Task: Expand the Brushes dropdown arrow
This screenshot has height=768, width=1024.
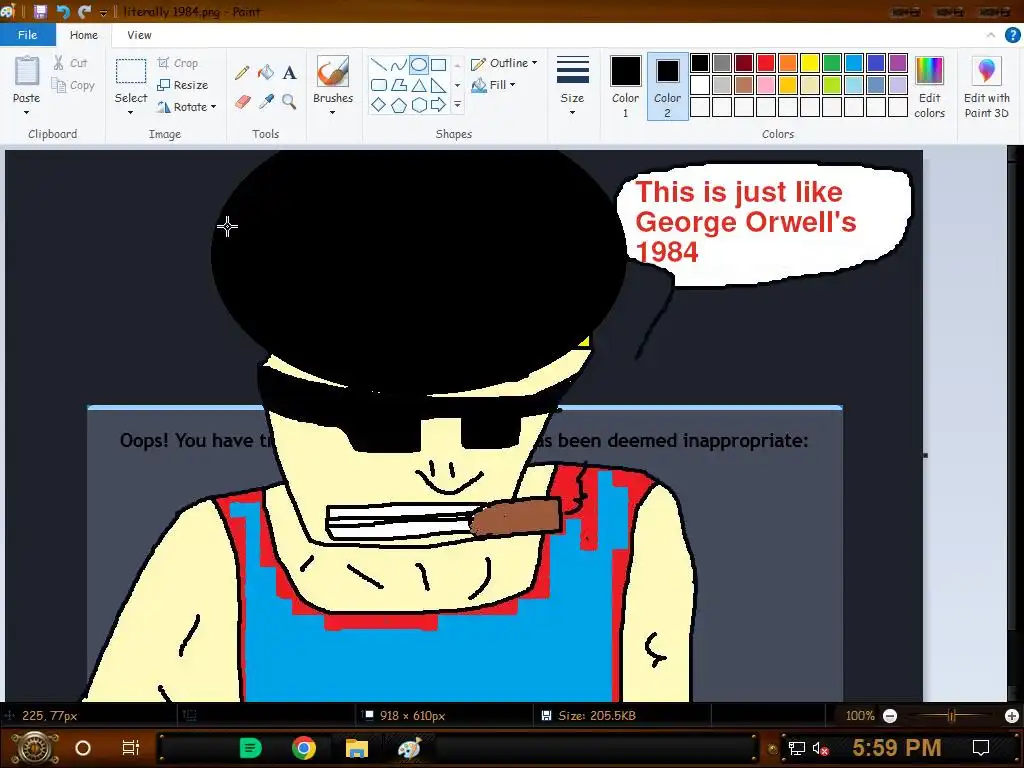Action: pos(332,113)
